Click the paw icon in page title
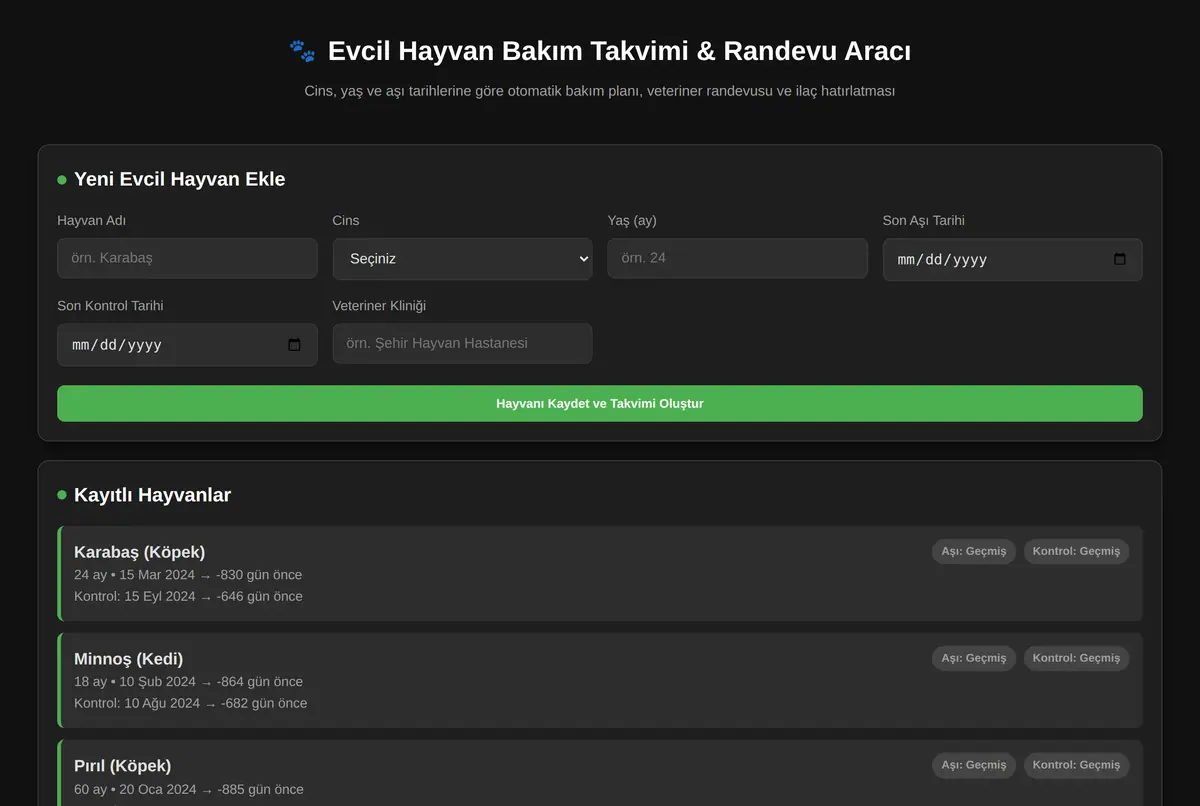 302,50
